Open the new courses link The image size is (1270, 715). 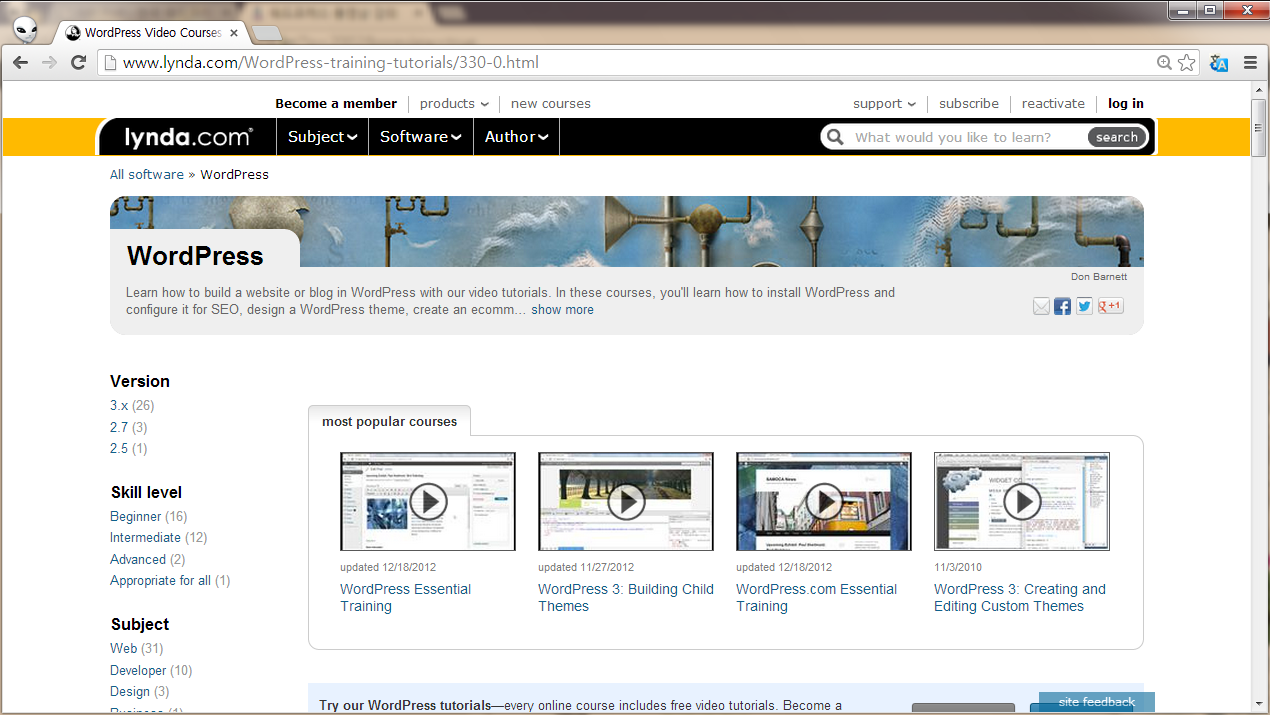tap(550, 103)
